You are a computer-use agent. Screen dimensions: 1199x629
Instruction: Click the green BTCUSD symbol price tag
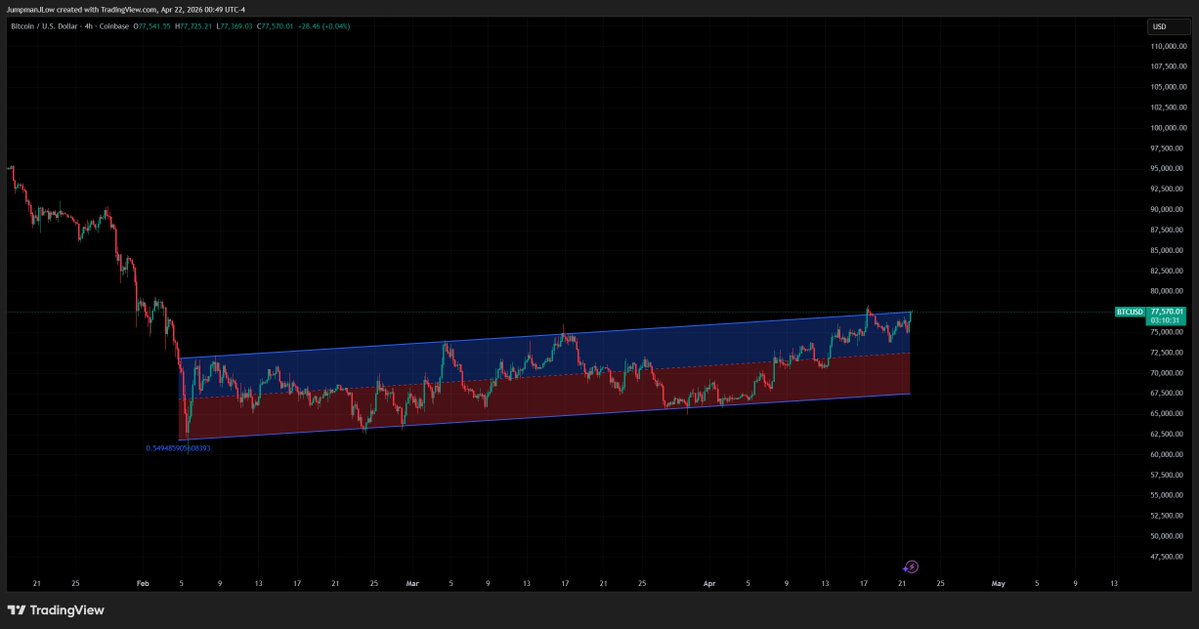tap(1130, 312)
